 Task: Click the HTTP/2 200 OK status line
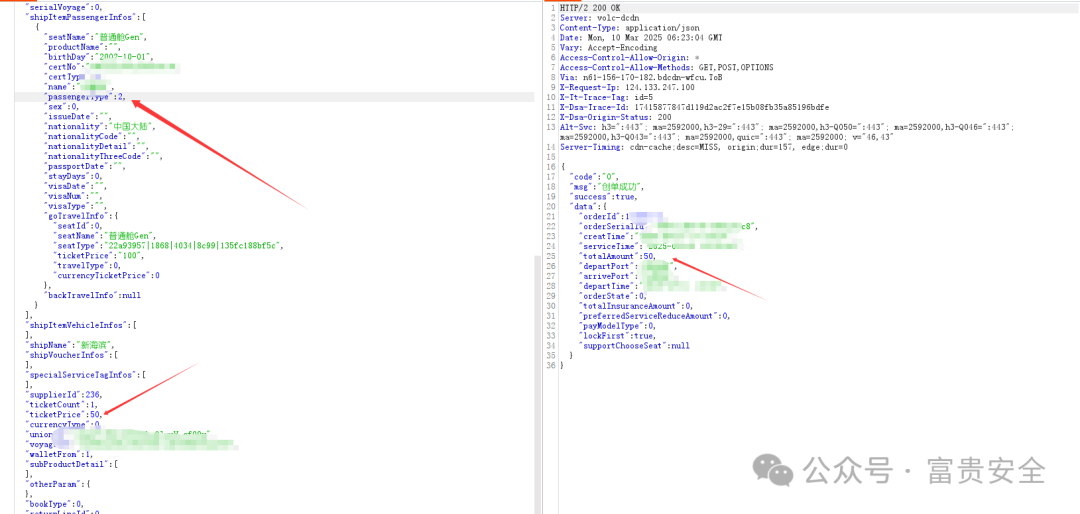pyautogui.click(x=591, y=8)
